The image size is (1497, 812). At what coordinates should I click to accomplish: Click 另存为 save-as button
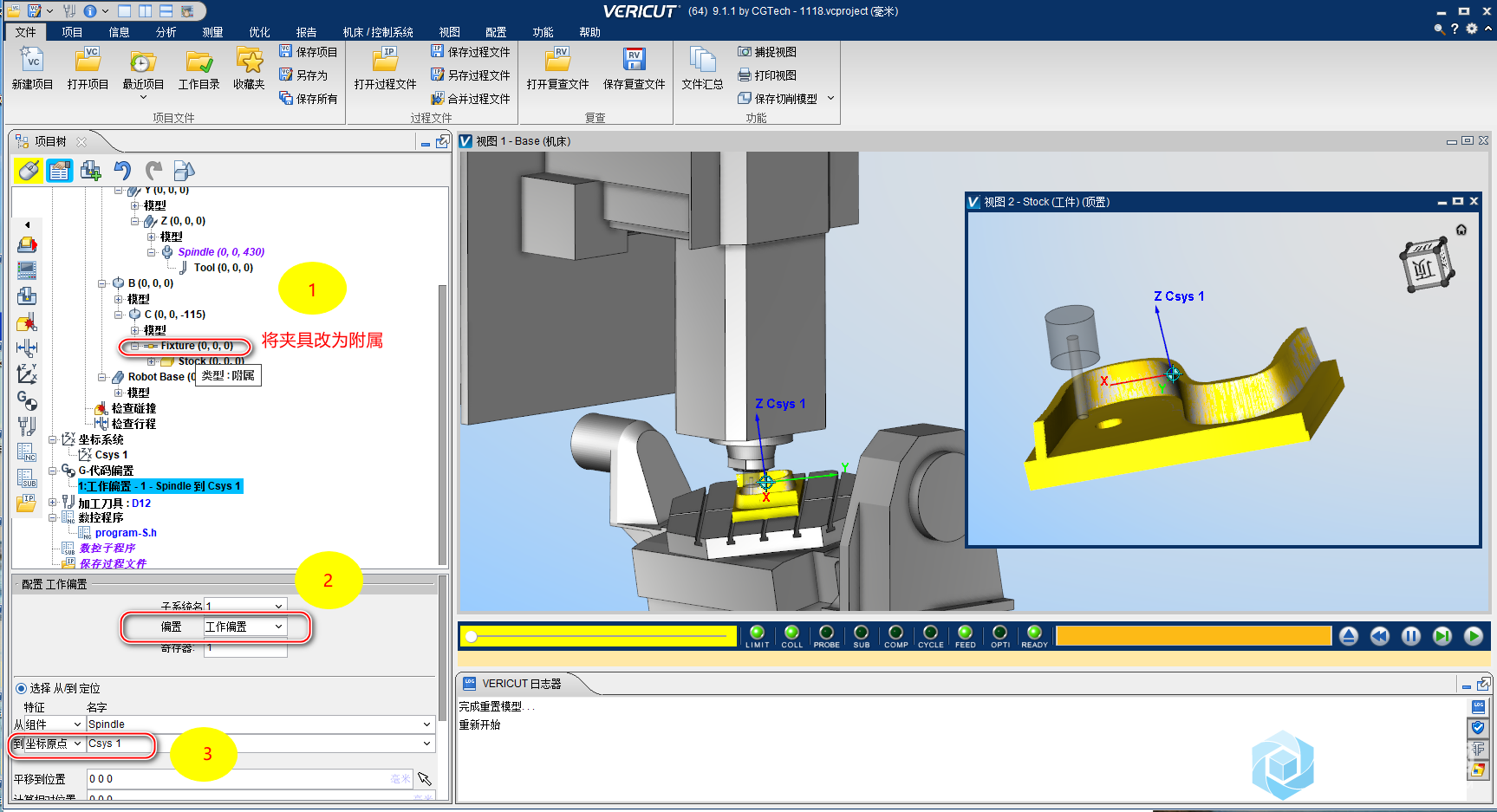(x=303, y=75)
